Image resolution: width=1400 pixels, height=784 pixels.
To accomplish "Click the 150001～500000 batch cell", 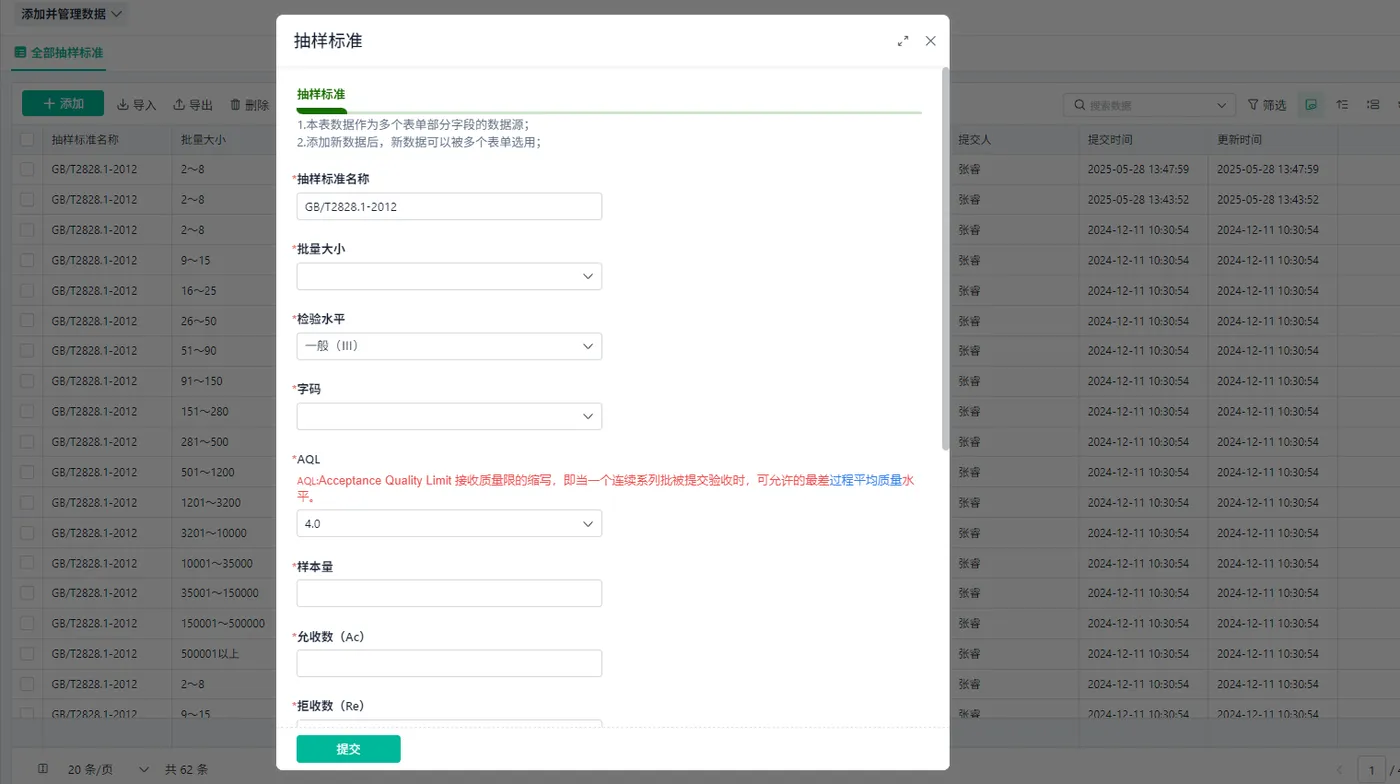I will 223,623.
